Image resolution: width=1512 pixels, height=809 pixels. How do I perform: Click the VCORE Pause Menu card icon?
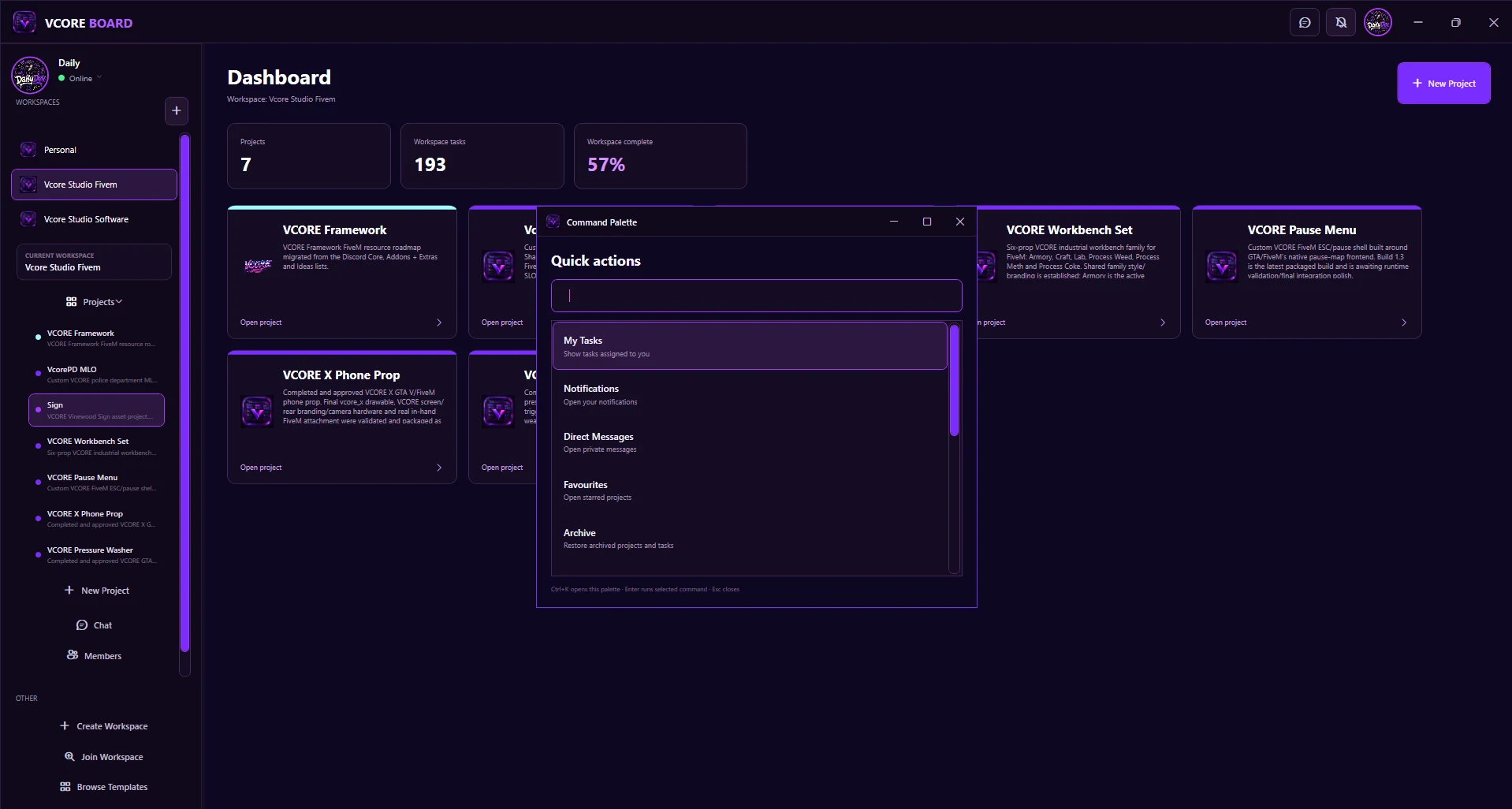pos(1222,267)
